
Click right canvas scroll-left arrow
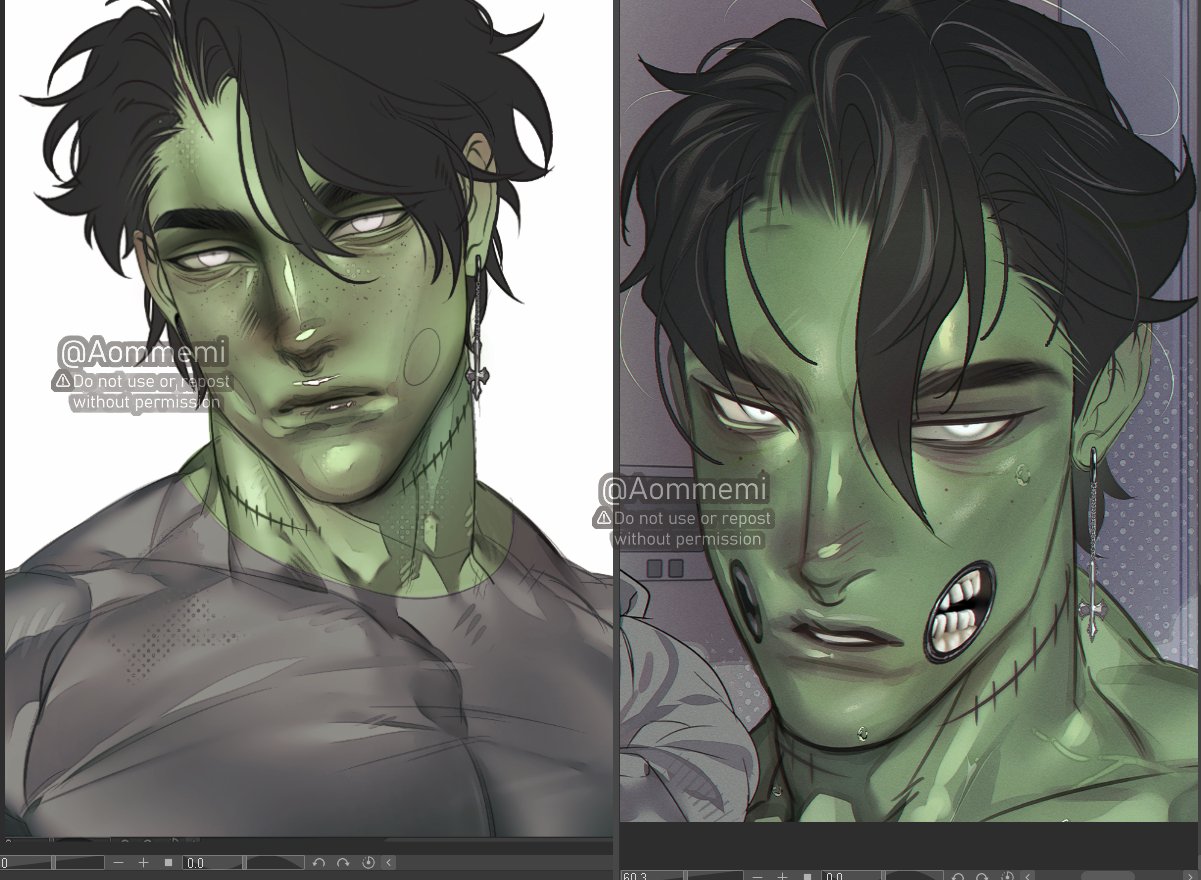(x=1028, y=876)
